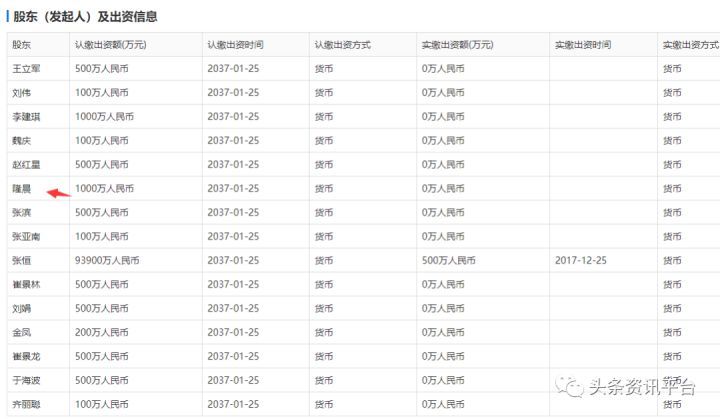Select shareholder name 齐丽聪
This screenshot has height=419, width=720.
coord(26,404)
